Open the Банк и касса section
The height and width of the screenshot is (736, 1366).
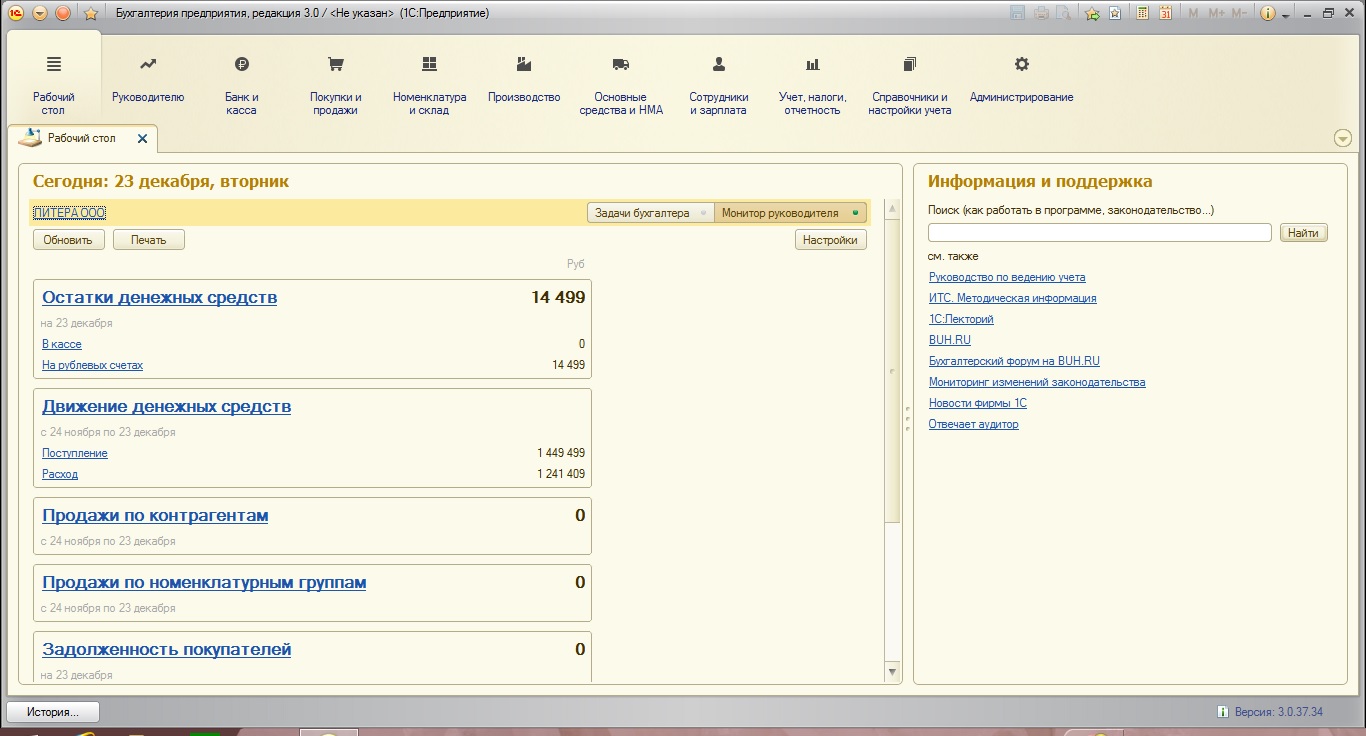tap(241, 84)
